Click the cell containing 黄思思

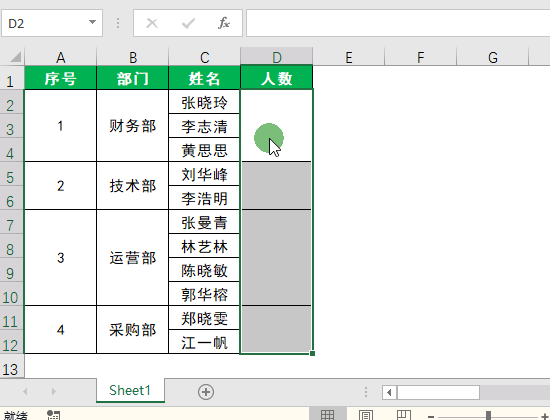(x=204, y=150)
